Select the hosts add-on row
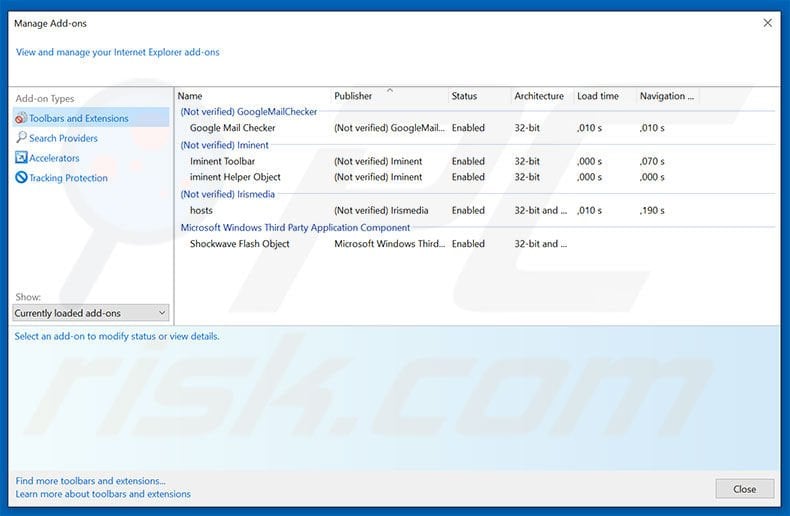 tap(476, 210)
